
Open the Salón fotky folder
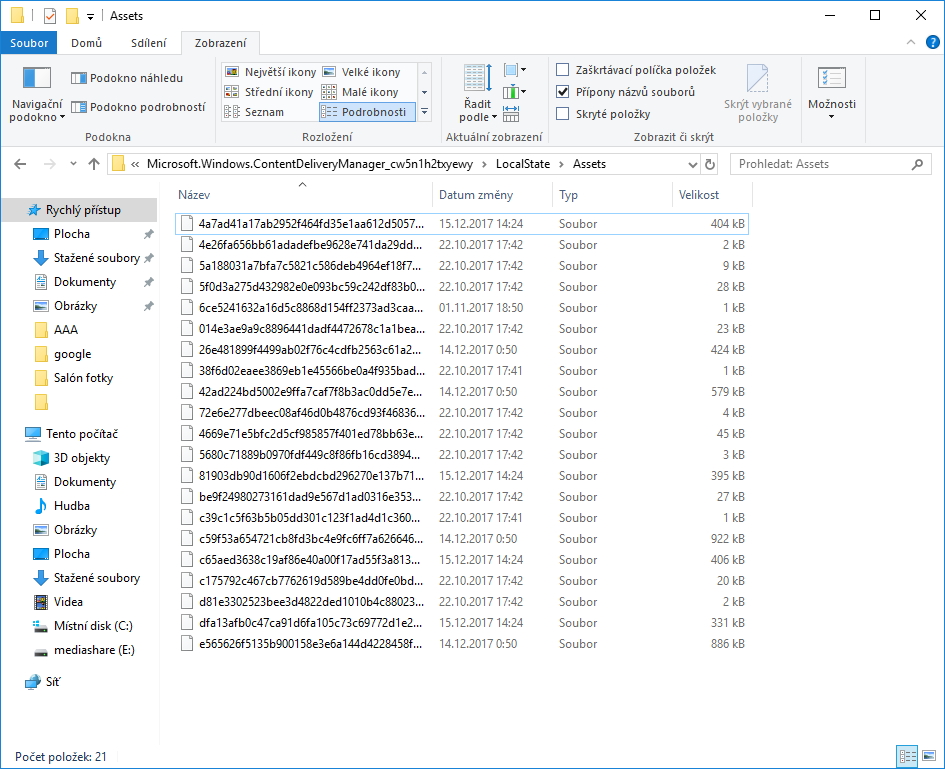[x=83, y=378]
